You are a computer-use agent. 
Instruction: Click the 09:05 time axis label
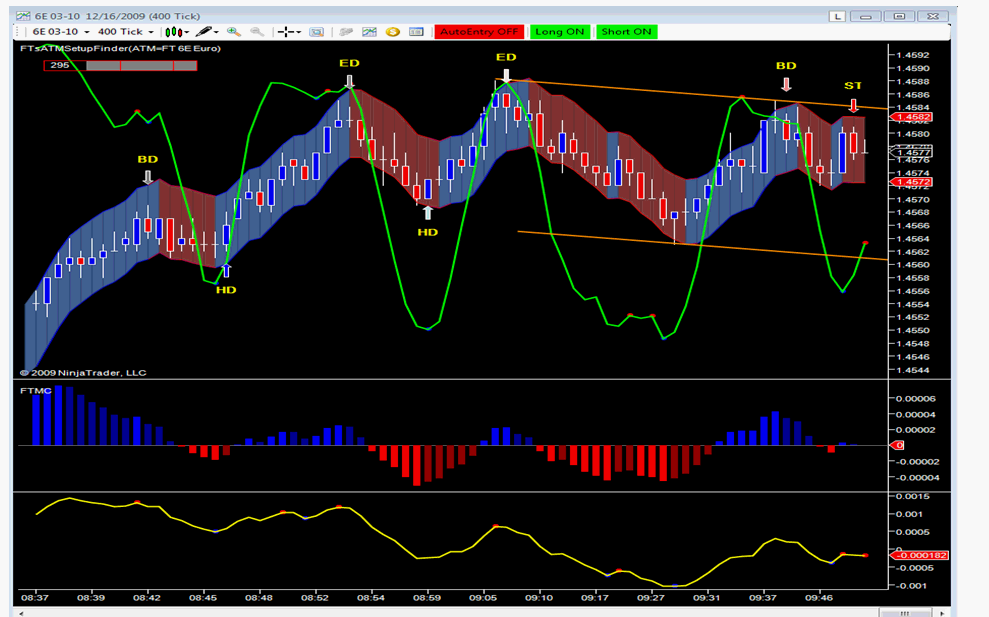[483, 597]
